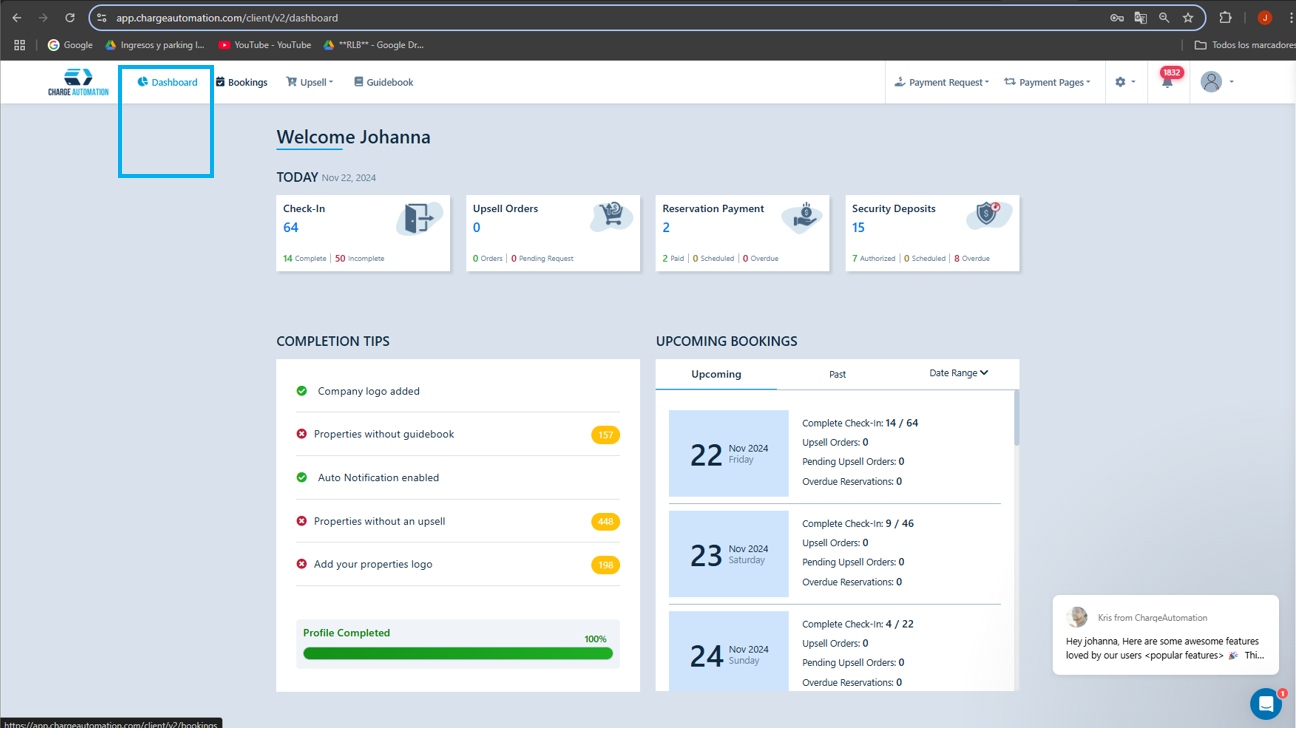This screenshot has height=731, width=1296.
Task: Click '14 Complete' under Check-In
Action: click(305, 258)
